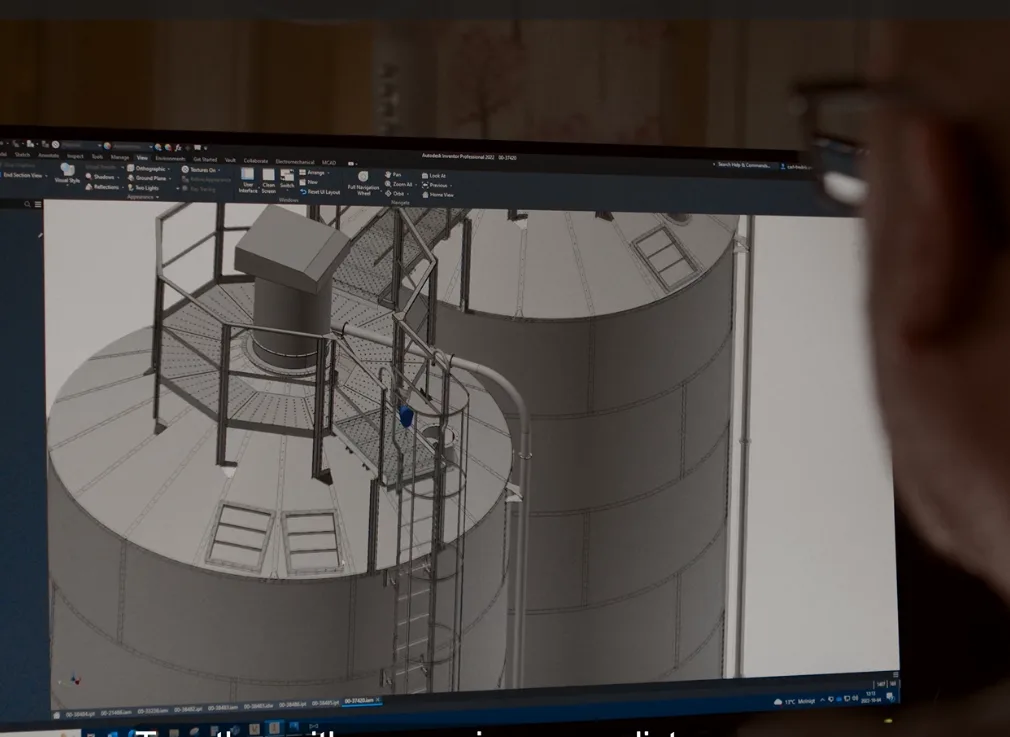The width and height of the screenshot is (1010, 737).
Task: Toggle the Ground Plane display
Action: tap(147, 178)
